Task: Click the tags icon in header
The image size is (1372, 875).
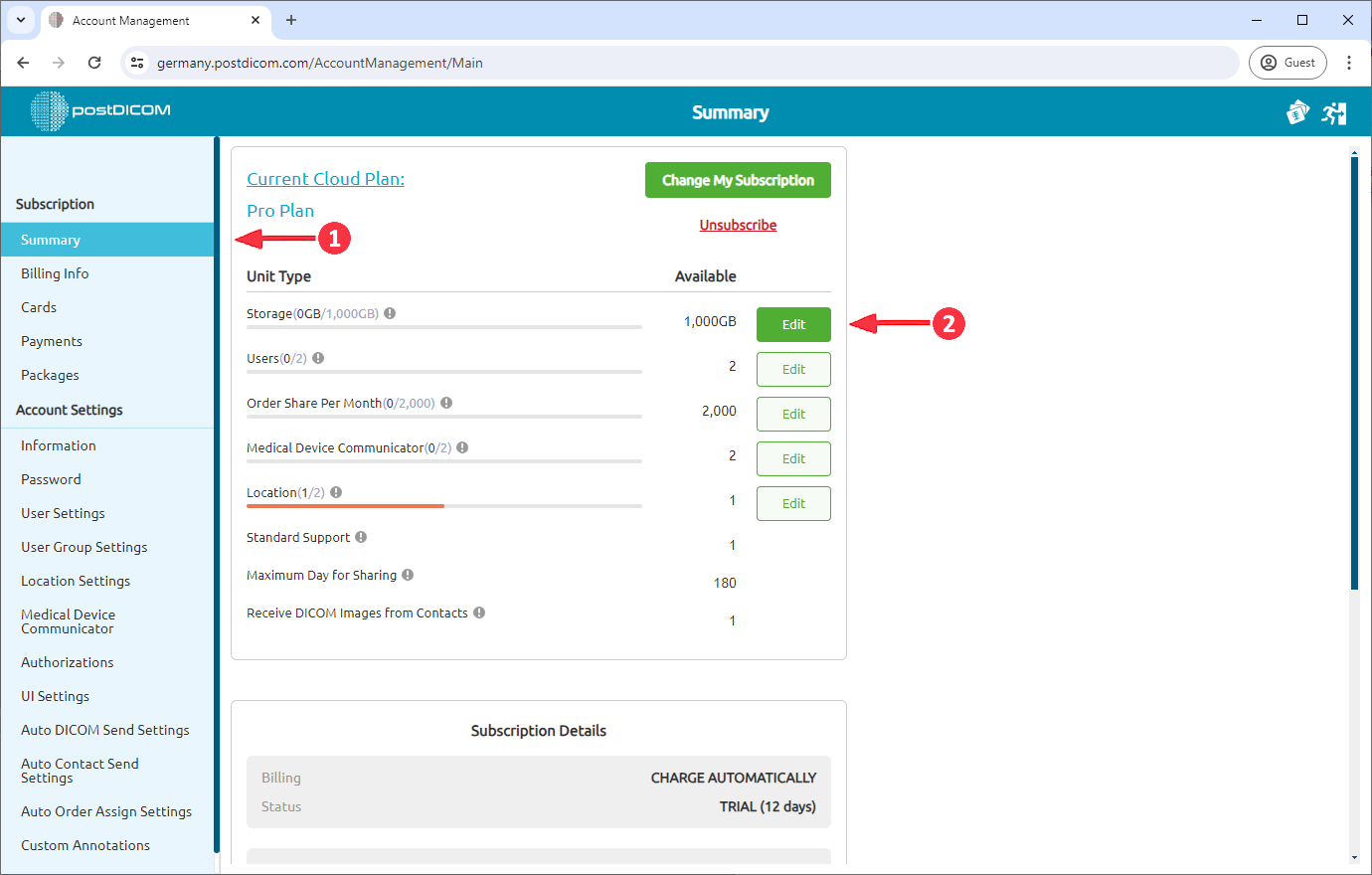Action: 1296,113
